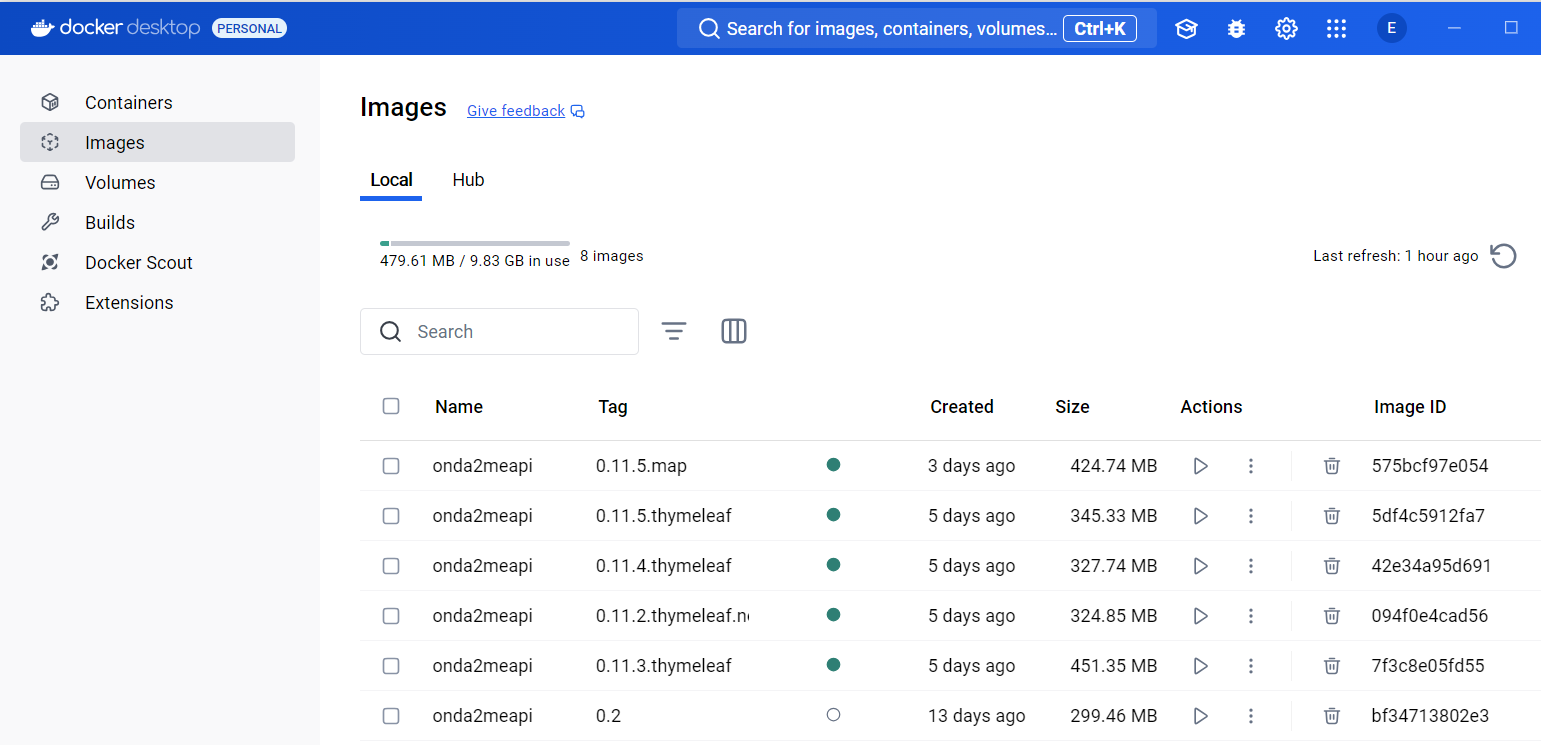Click image ID 575bcf97e054
The width and height of the screenshot is (1541, 745).
pyautogui.click(x=1430, y=466)
